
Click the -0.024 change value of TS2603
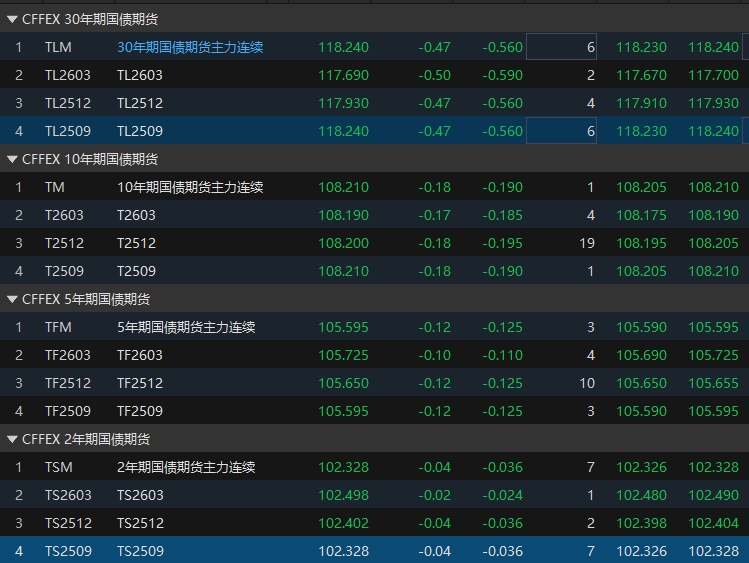[x=503, y=495]
